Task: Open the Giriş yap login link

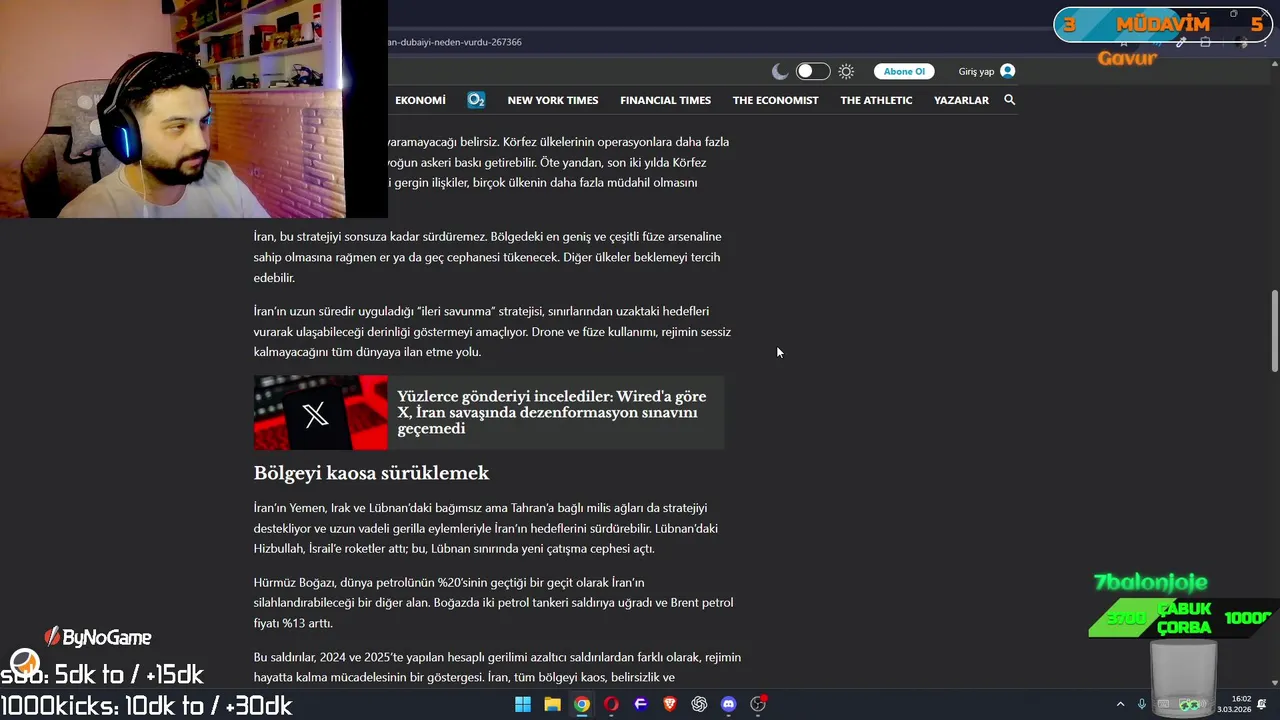Action: click(976, 71)
